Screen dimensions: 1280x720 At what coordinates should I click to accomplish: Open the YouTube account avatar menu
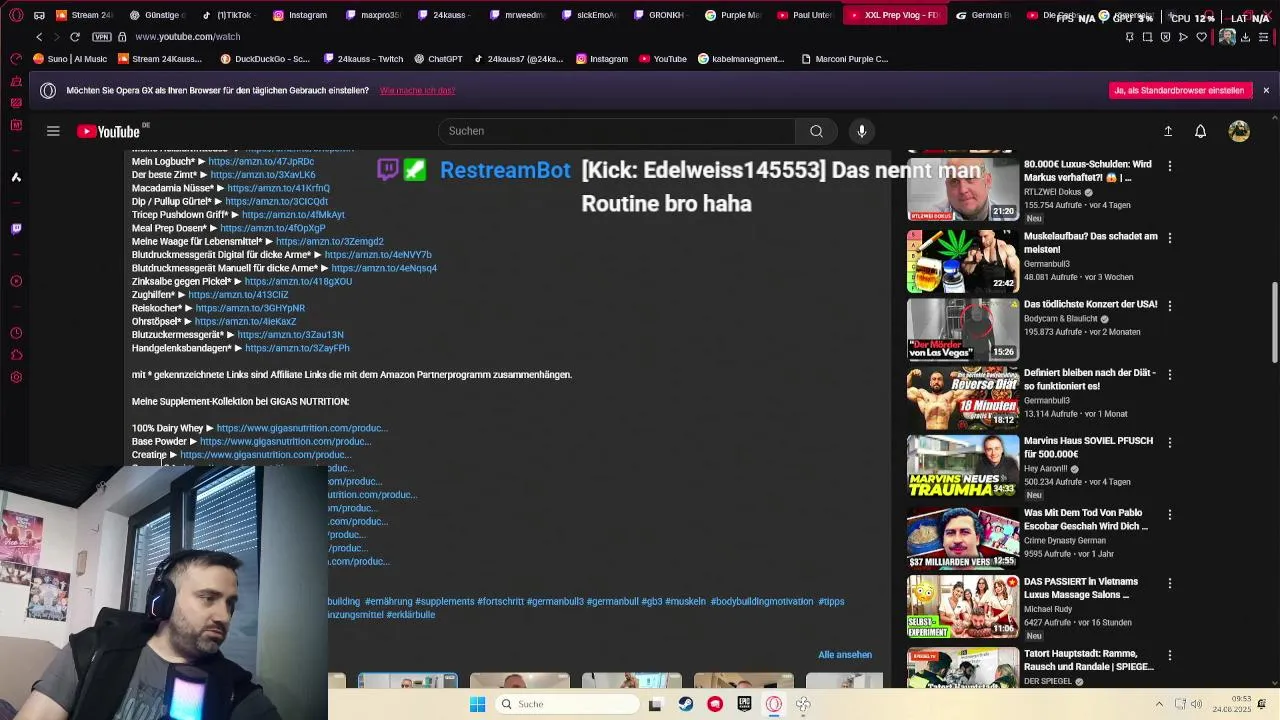[x=1239, y=131]
